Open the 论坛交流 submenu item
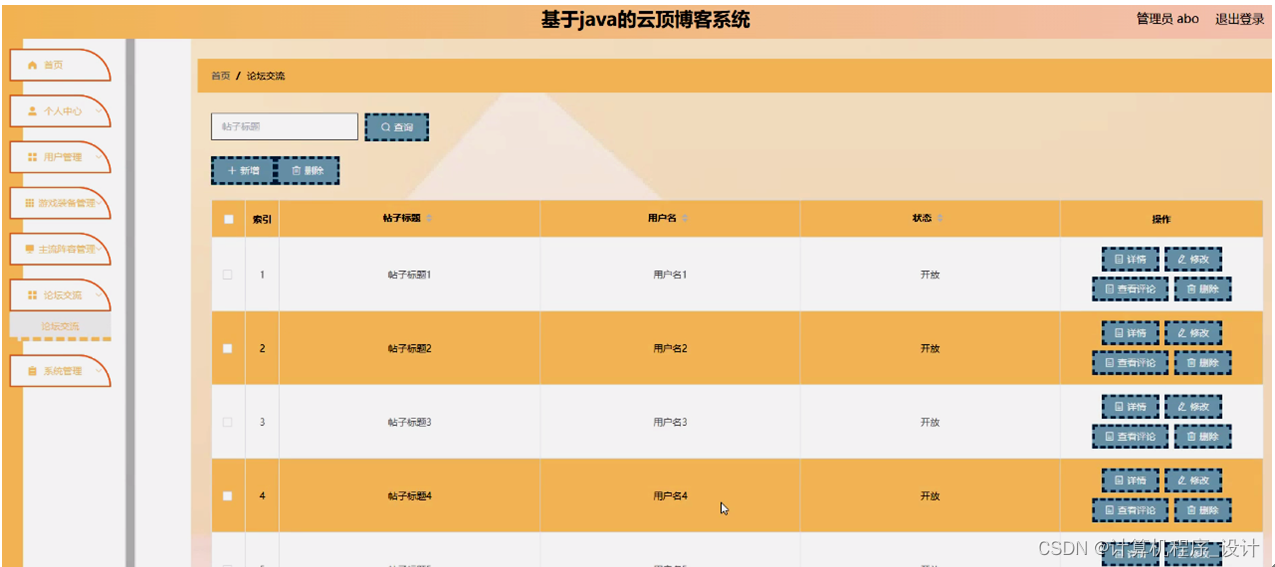The height and width of the screenshot is (567, 1275). (60, 326)
